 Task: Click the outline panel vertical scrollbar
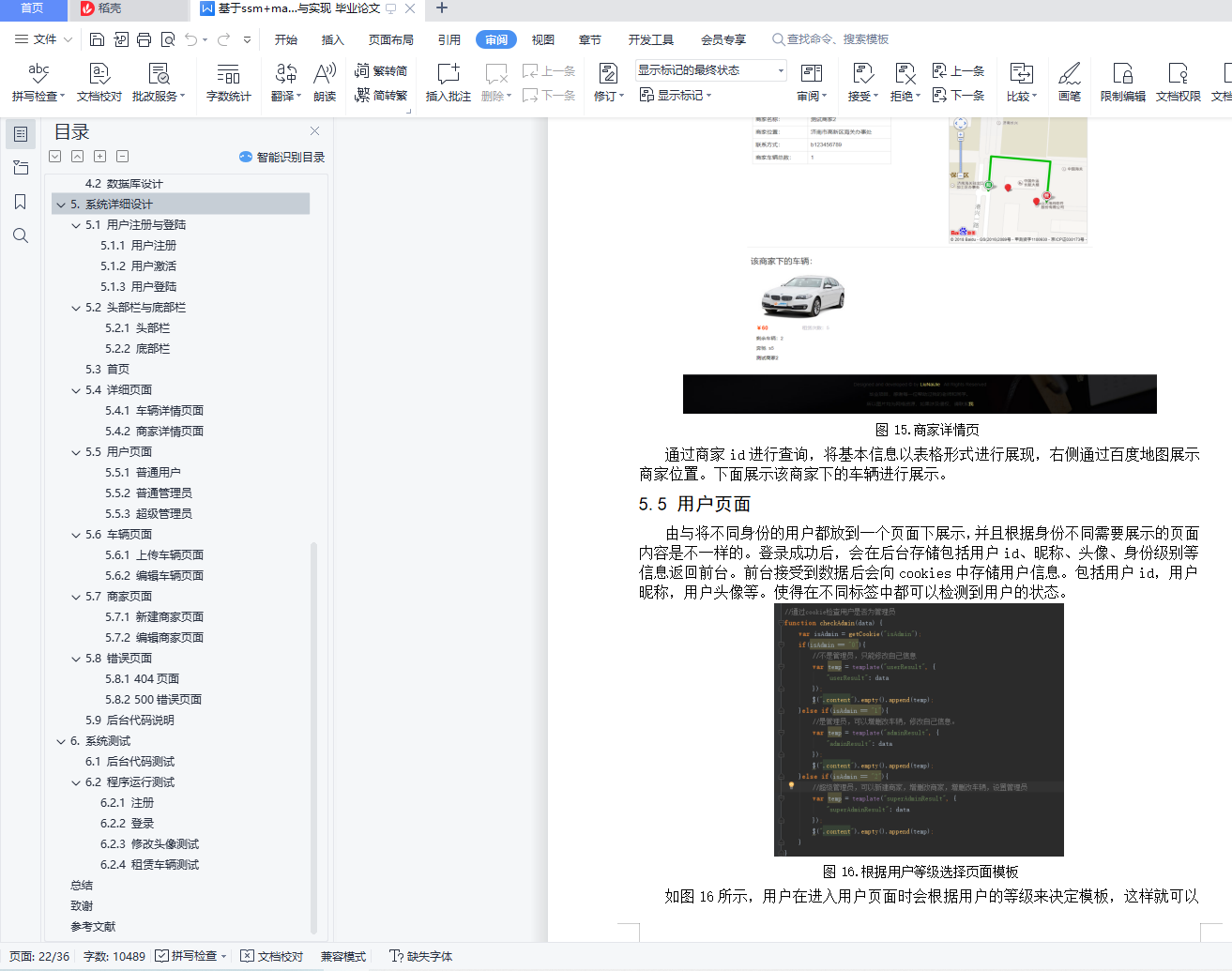313,736
